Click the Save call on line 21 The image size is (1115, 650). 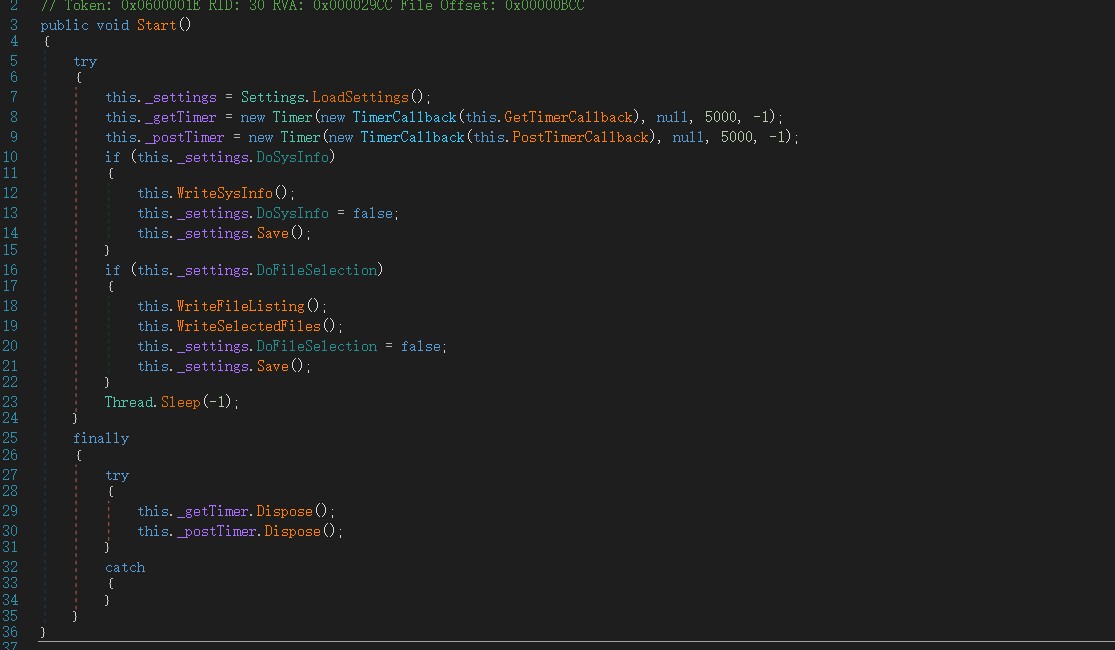(x=273, y=366)
